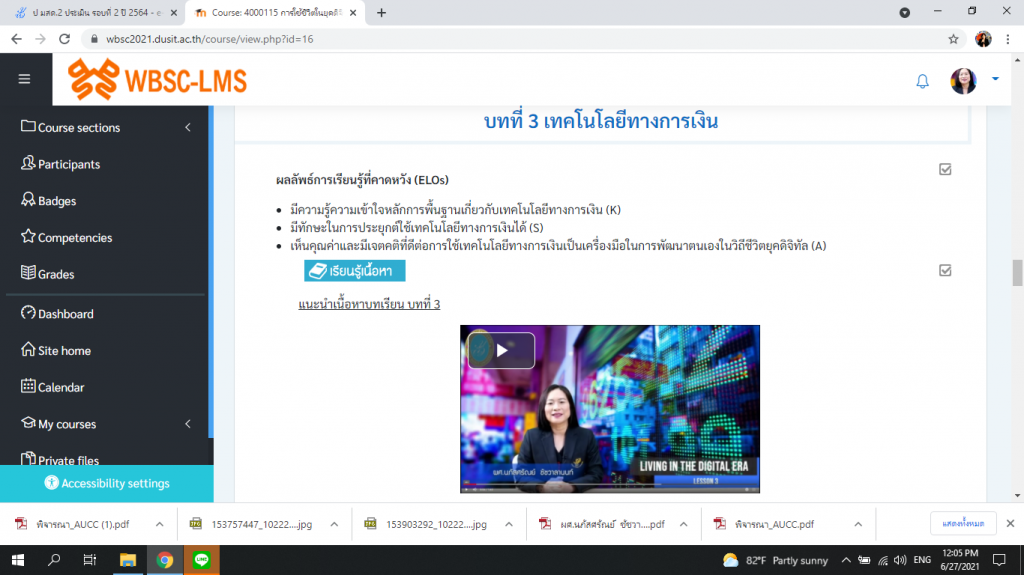Click the address bar URL
The height and width of the screenshot is (575, 1024).
(210, 39)
